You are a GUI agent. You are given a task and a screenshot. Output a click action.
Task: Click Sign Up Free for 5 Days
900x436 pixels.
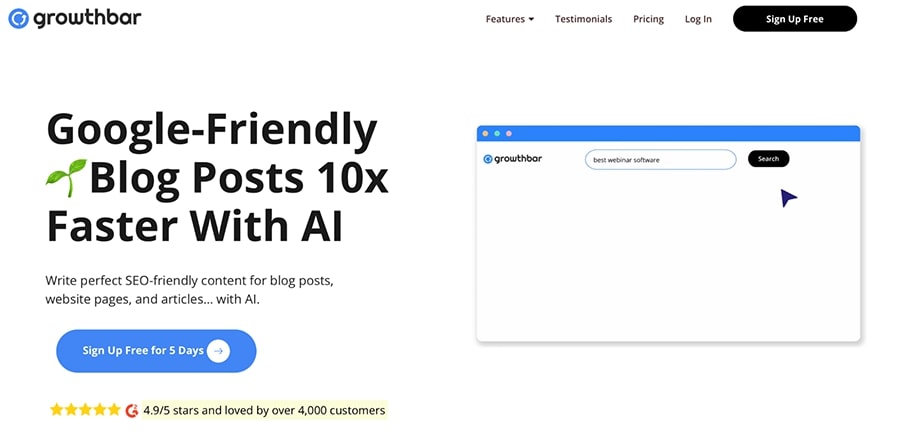155,351
